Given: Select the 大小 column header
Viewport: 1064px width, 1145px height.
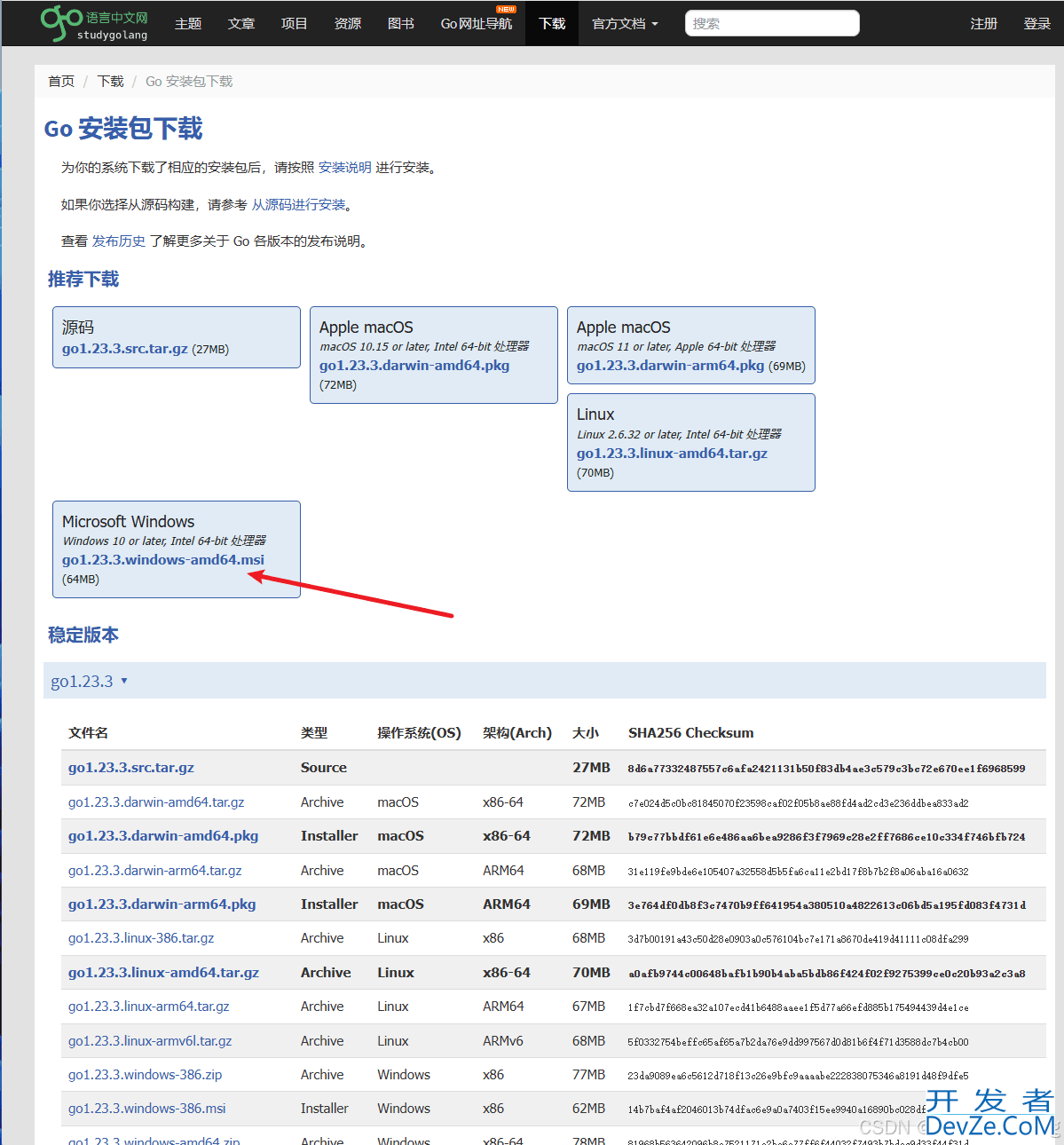Looking at the screenshot, I should 586,733.
